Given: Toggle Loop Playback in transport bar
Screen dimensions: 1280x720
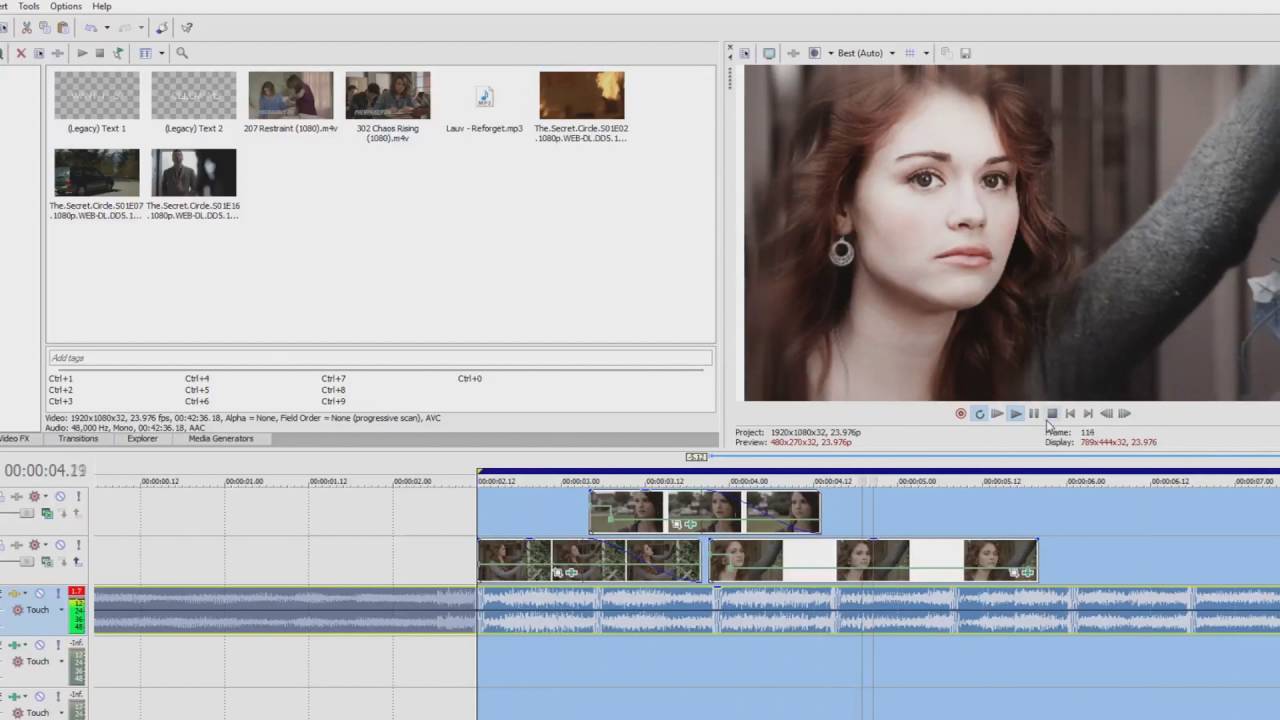Looking at the screenshot, I should pos(979,413).
